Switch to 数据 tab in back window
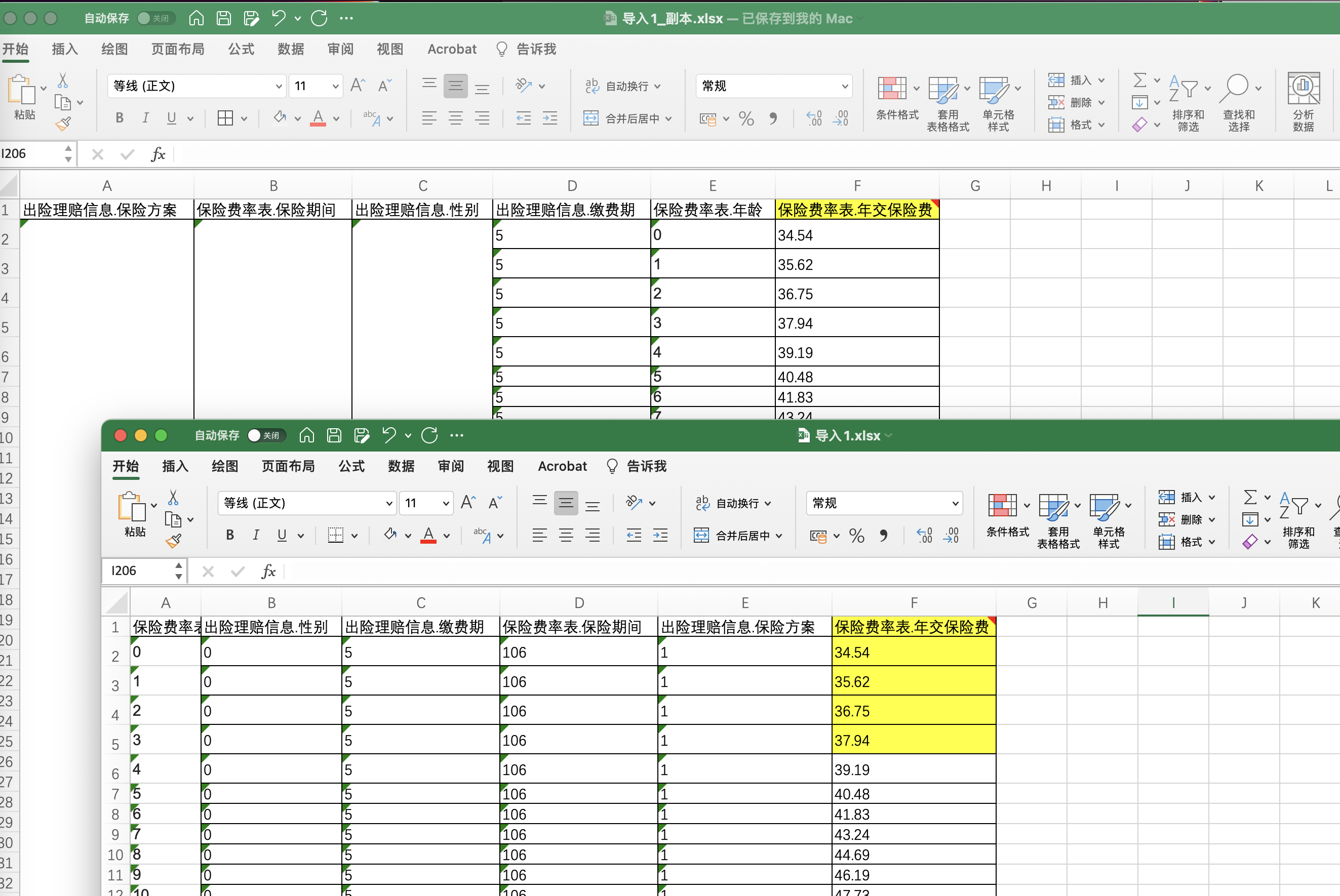This screenshot has height=896, width=1340. 290,49
